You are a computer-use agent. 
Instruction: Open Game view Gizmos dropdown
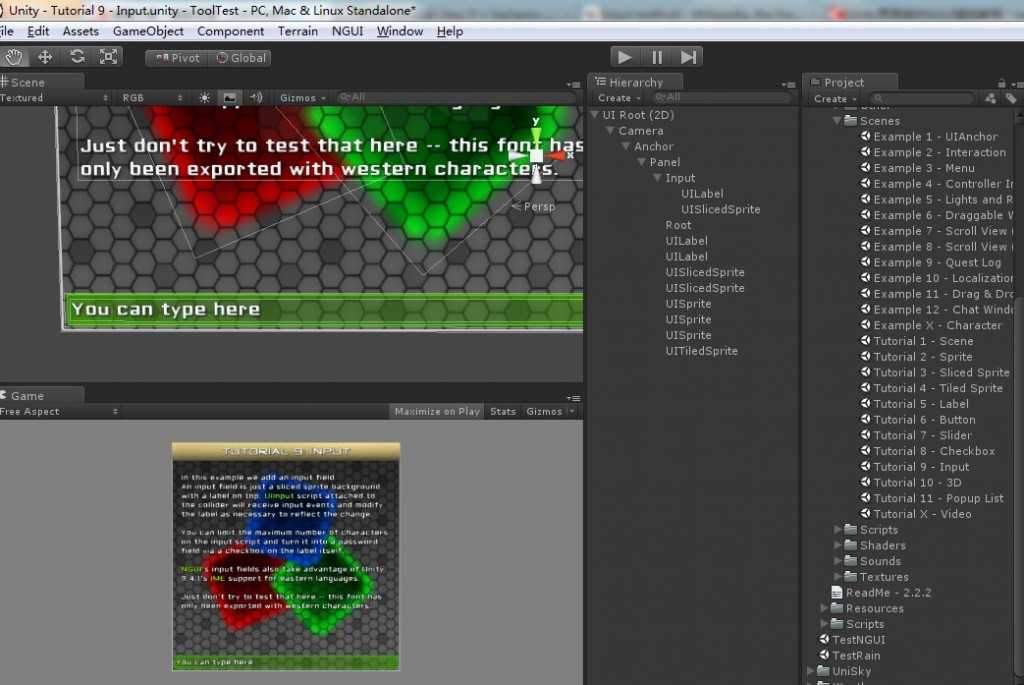[x=550, y=411]
